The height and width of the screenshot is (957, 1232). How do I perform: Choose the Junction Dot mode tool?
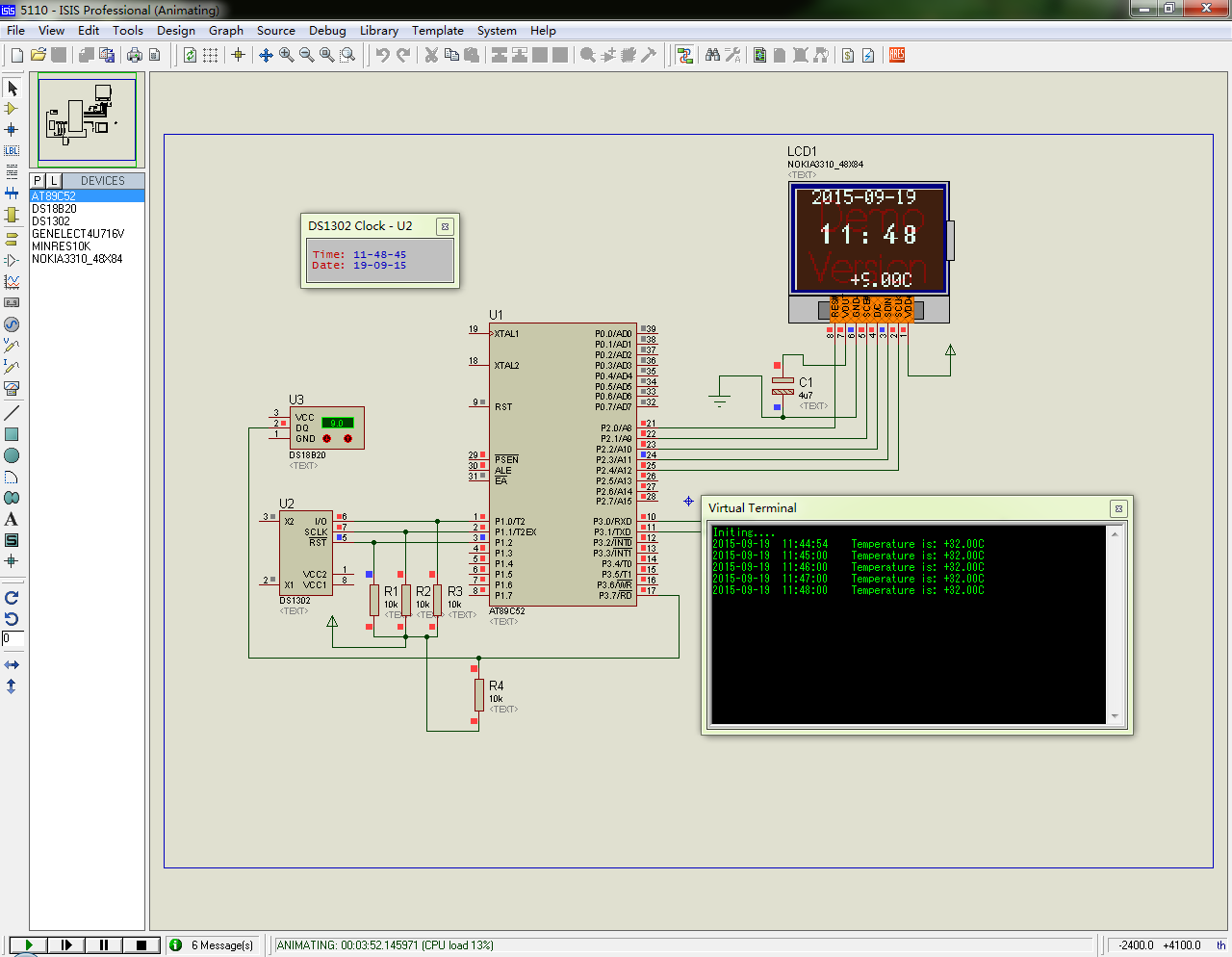(12, 129)
